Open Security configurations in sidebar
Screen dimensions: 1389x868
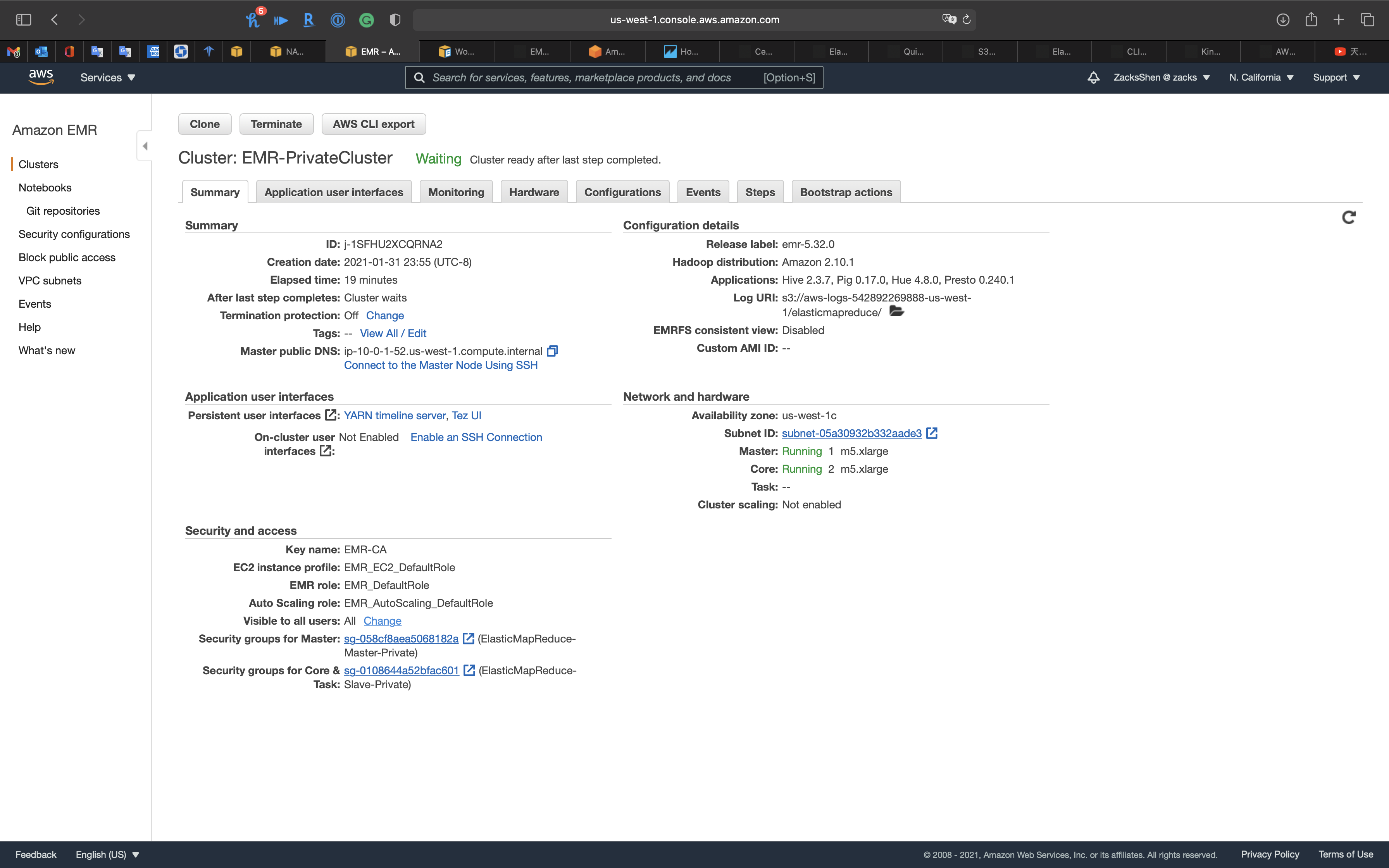coord(74,234)
